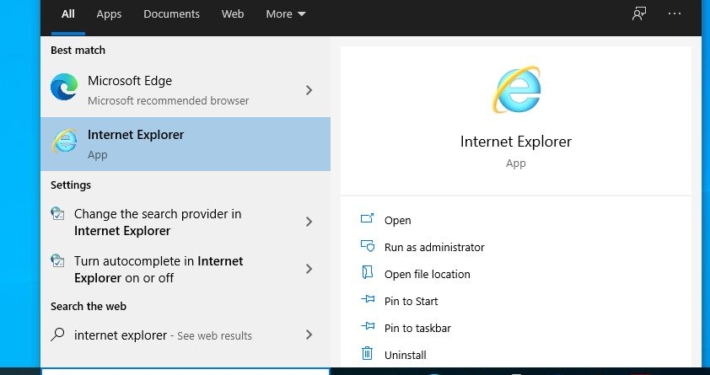
Task: Choose Uninstall action
Action: [x=405, y=355]
